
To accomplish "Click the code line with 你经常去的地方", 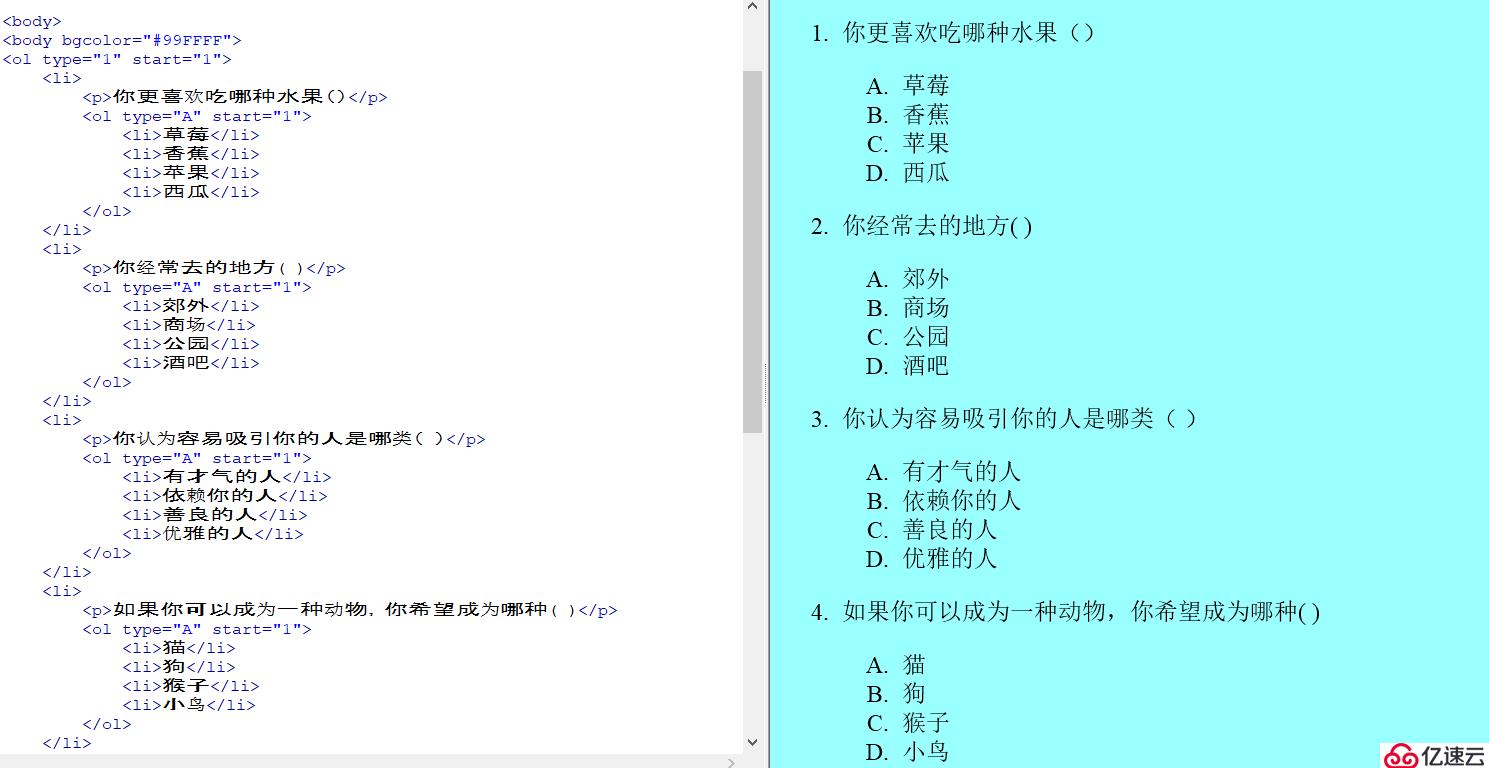I will pos(214,268).
